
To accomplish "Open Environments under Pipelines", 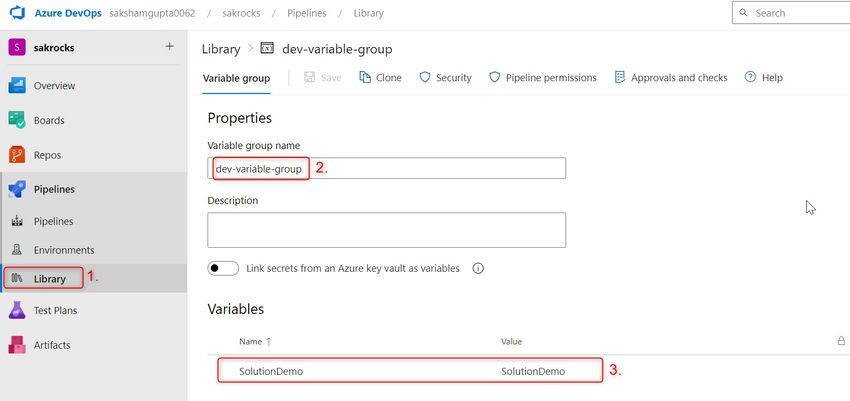I will tap(64, 250).
